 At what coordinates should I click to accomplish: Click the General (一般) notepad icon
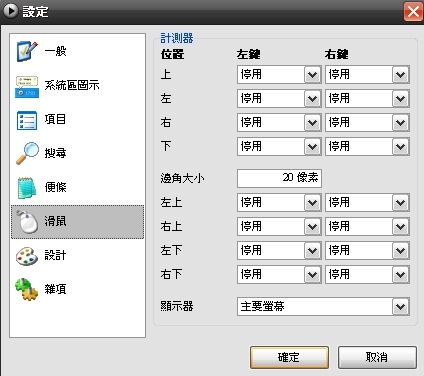click(27, 51)
